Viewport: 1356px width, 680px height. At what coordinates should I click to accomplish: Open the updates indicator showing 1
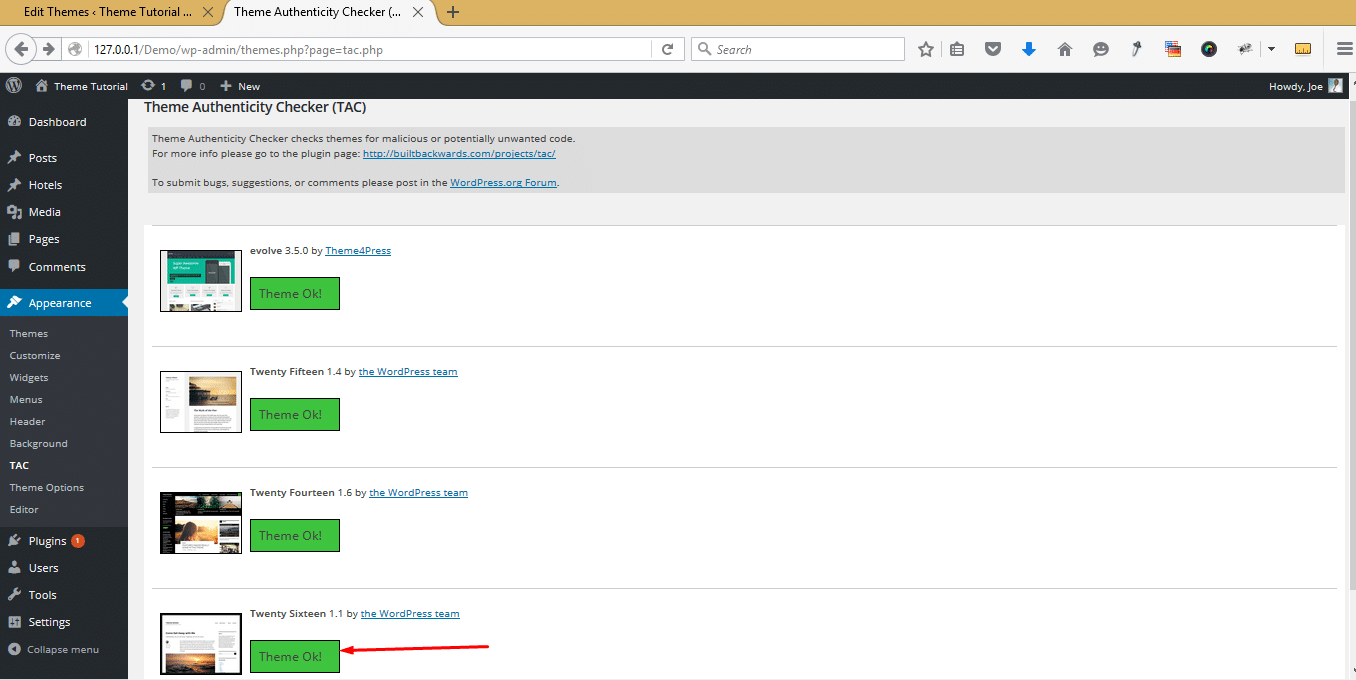point(154,86)
